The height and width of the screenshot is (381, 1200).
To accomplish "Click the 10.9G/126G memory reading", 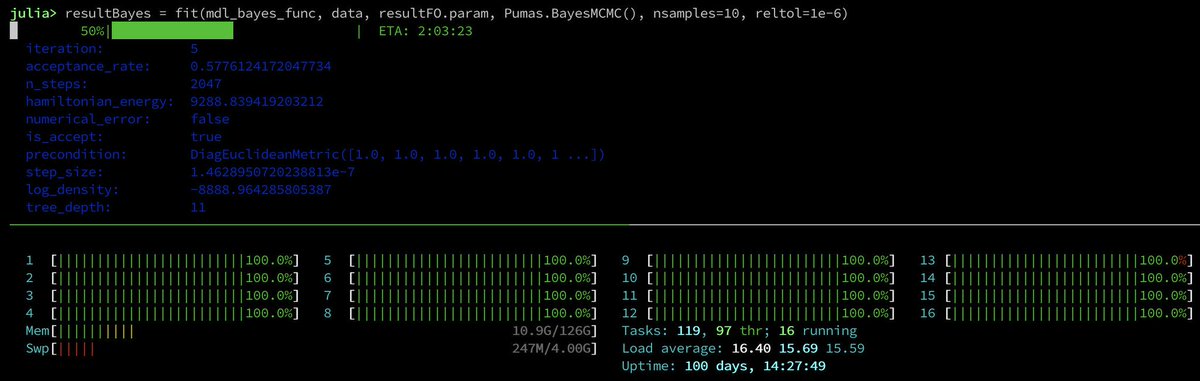I will [x=551, y=330].
